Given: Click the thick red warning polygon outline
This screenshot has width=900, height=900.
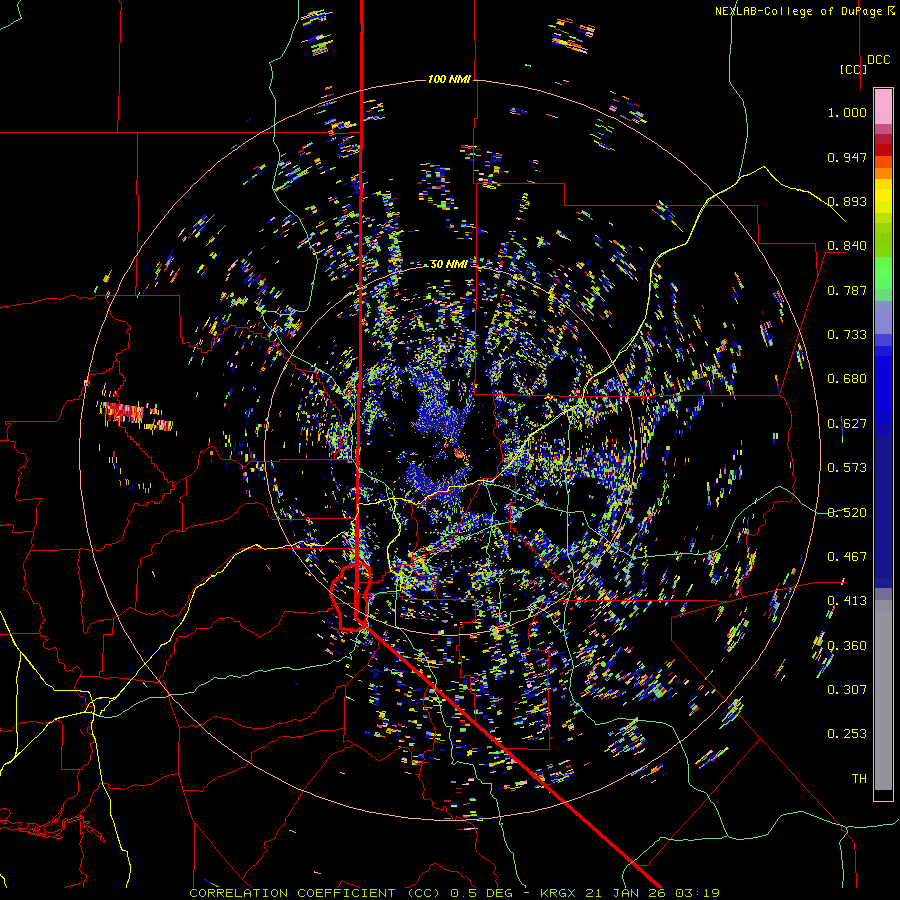Looking at the screenshot, I should click(x=351, y=598).
